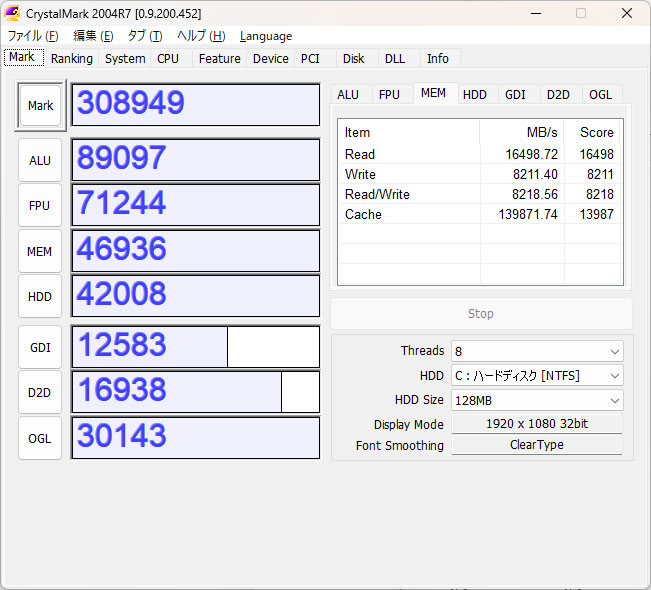The height and width of the screenshot is (590, 651).
Task: Open the タブ (T) menu
Action: (145, 36)
